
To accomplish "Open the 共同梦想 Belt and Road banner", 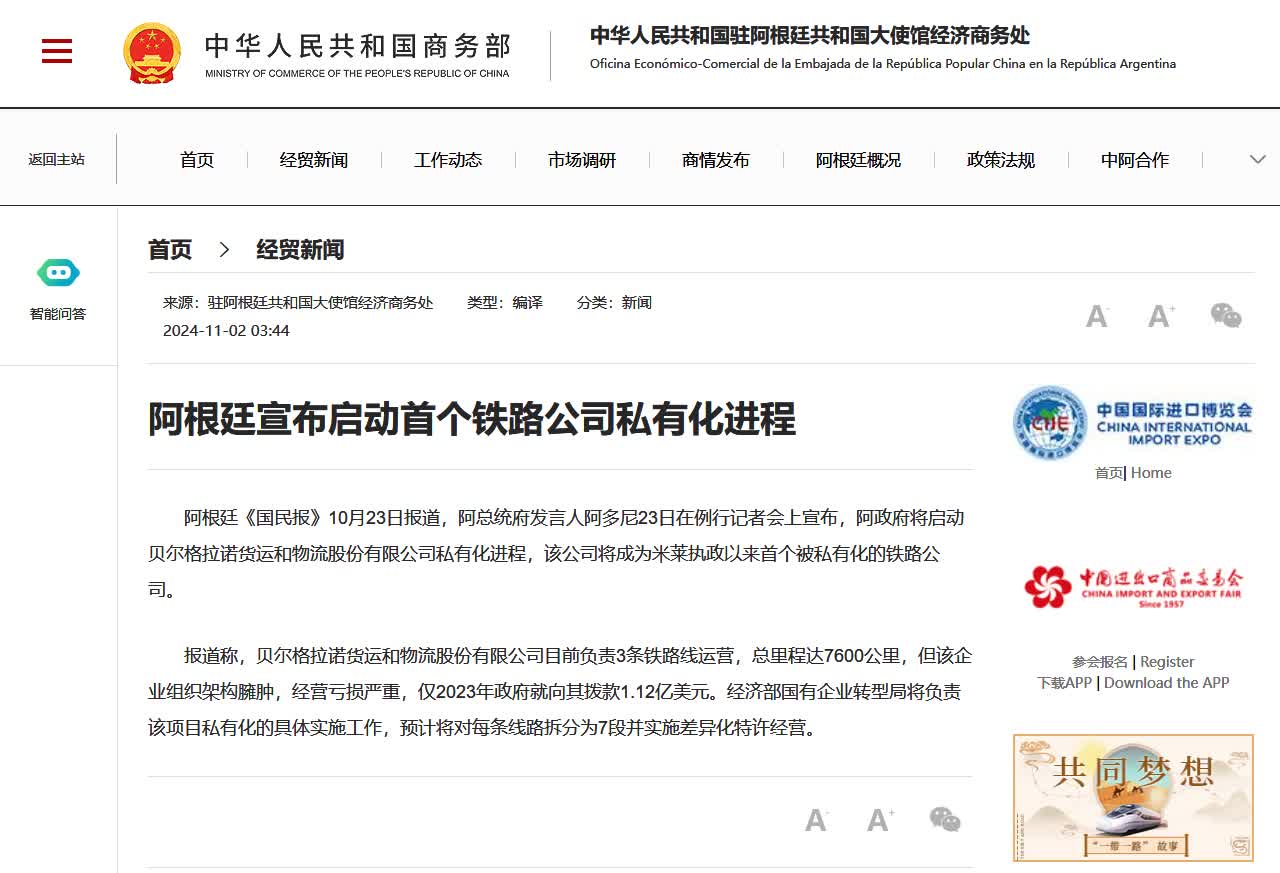I will tap(1133, 797).
